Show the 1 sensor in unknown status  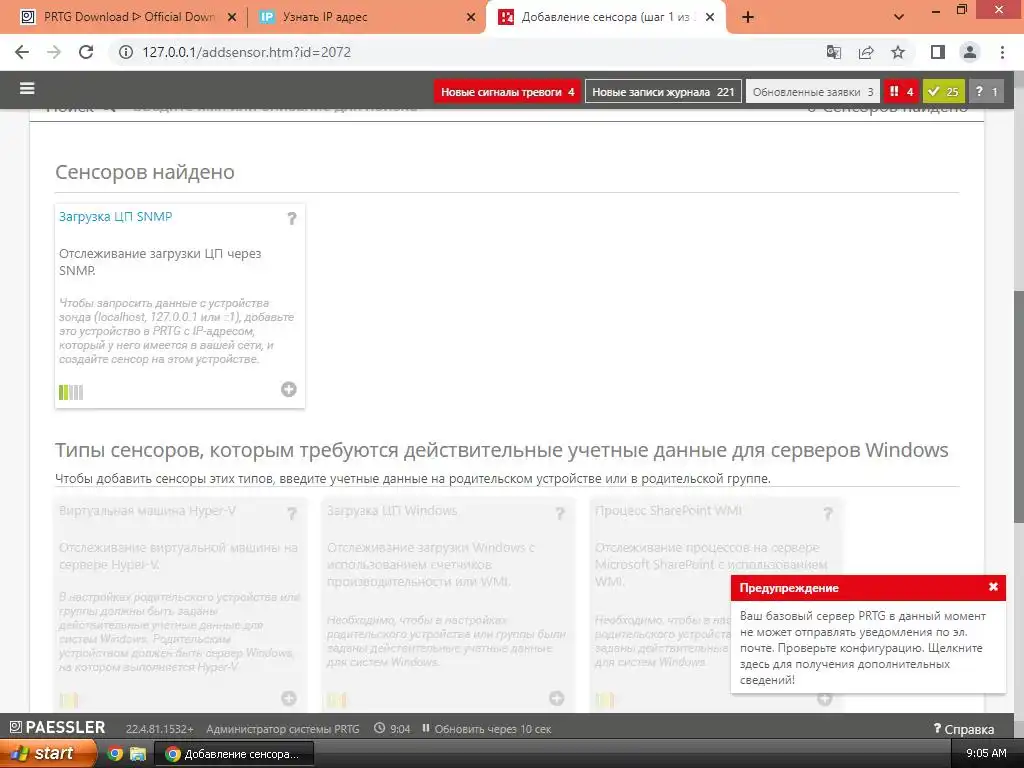pos(986,91)
